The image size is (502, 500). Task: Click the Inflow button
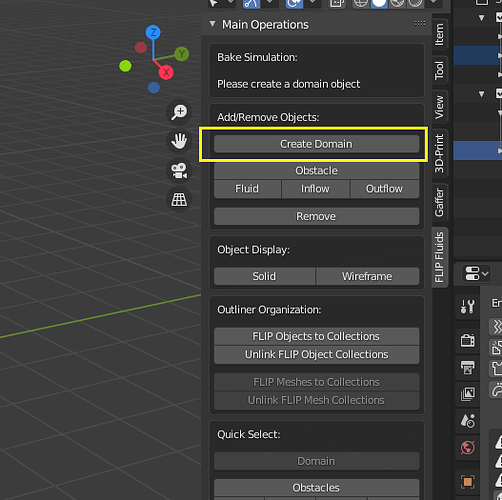(315, 189)
